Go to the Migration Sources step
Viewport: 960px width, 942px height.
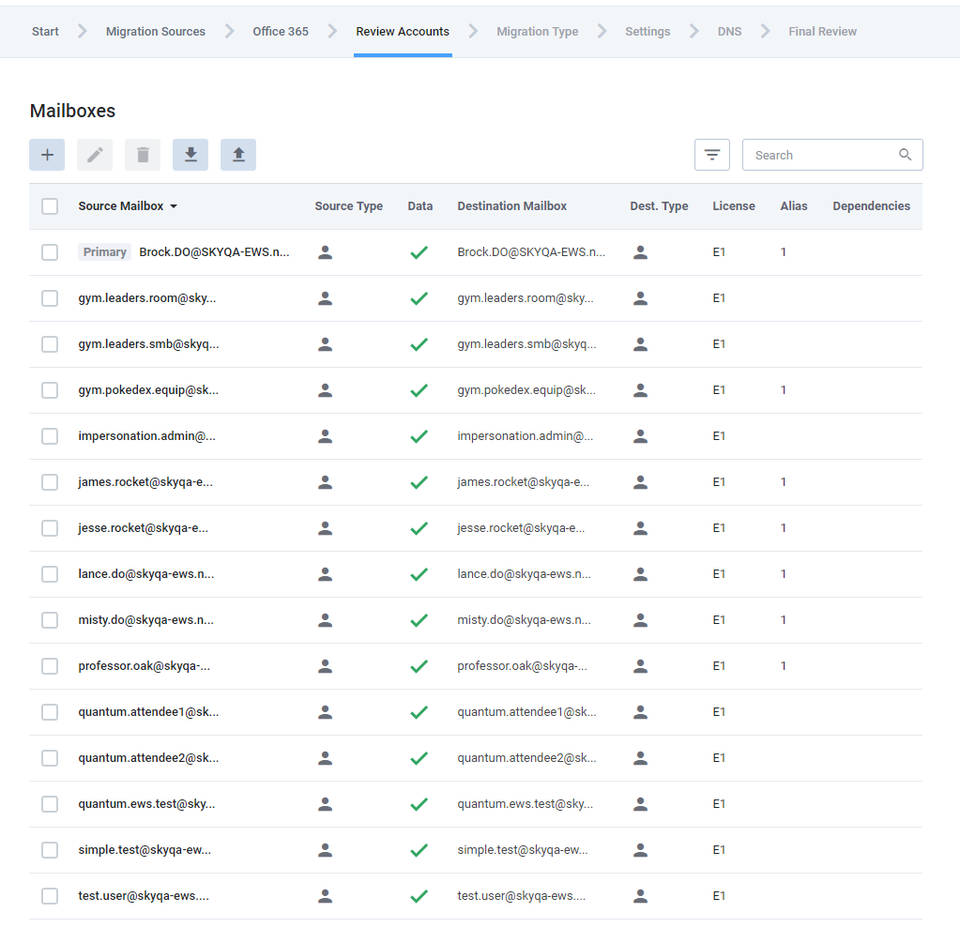155,31
